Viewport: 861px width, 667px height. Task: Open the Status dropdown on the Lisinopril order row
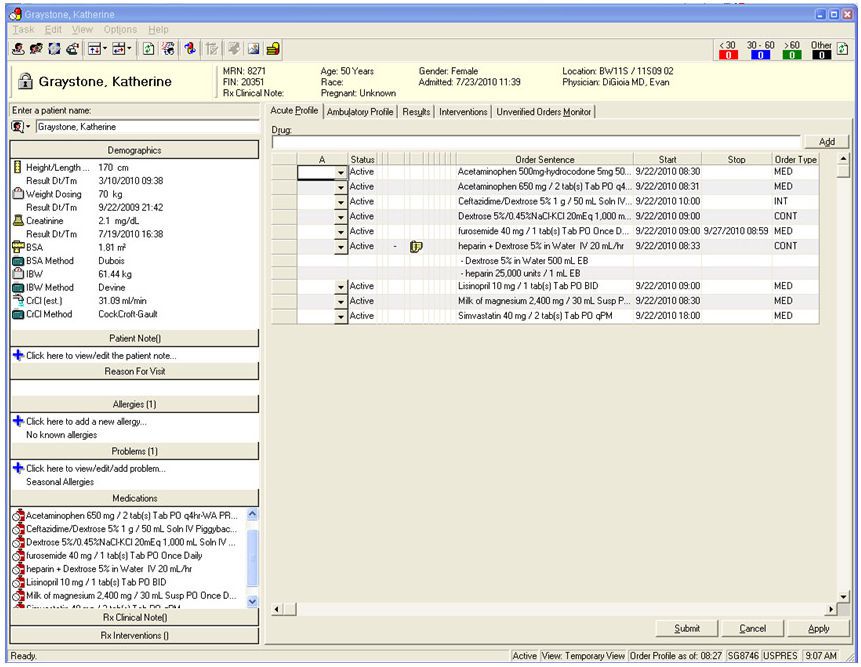click(x=343, y=286)
